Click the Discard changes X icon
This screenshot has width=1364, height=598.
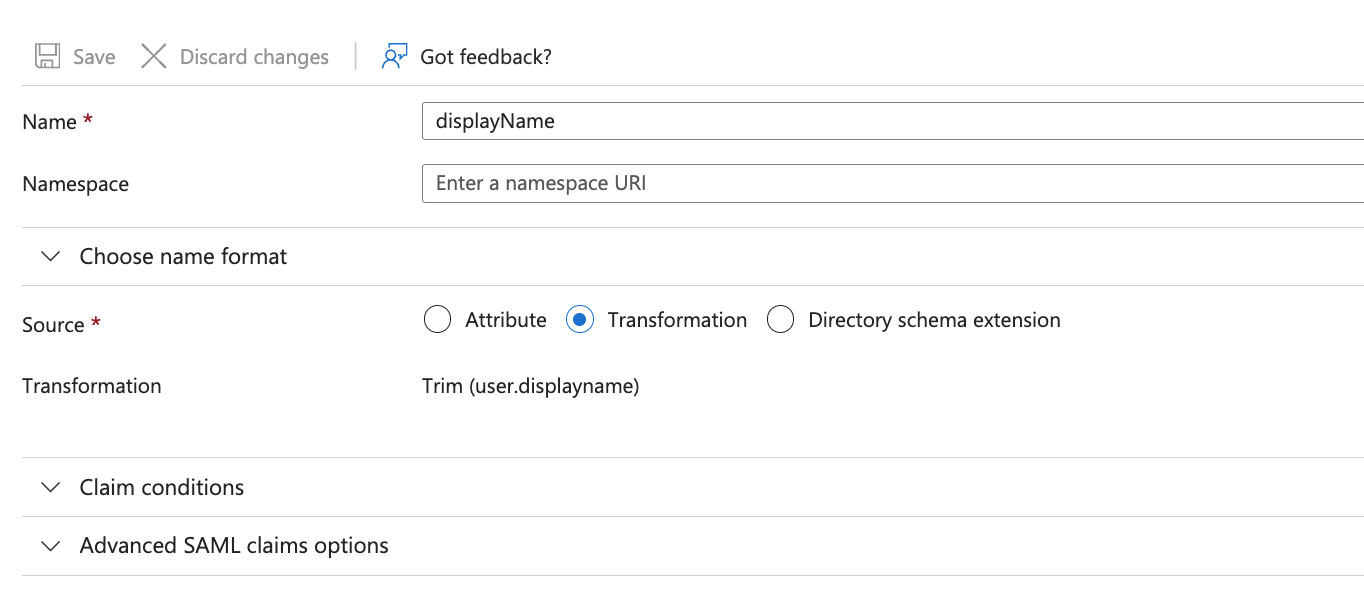[x=153, y=56]
